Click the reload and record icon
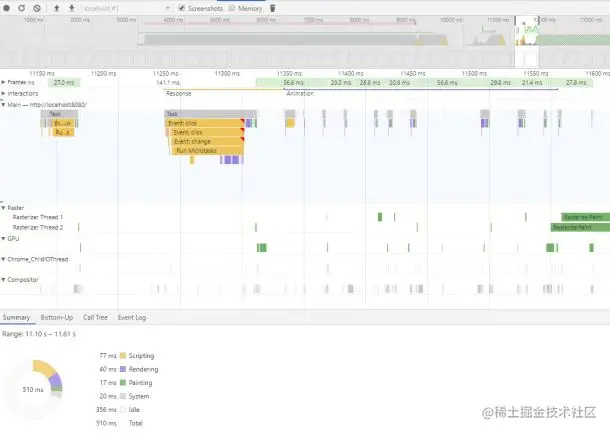 pyautogui.click(x=21, y=8)
